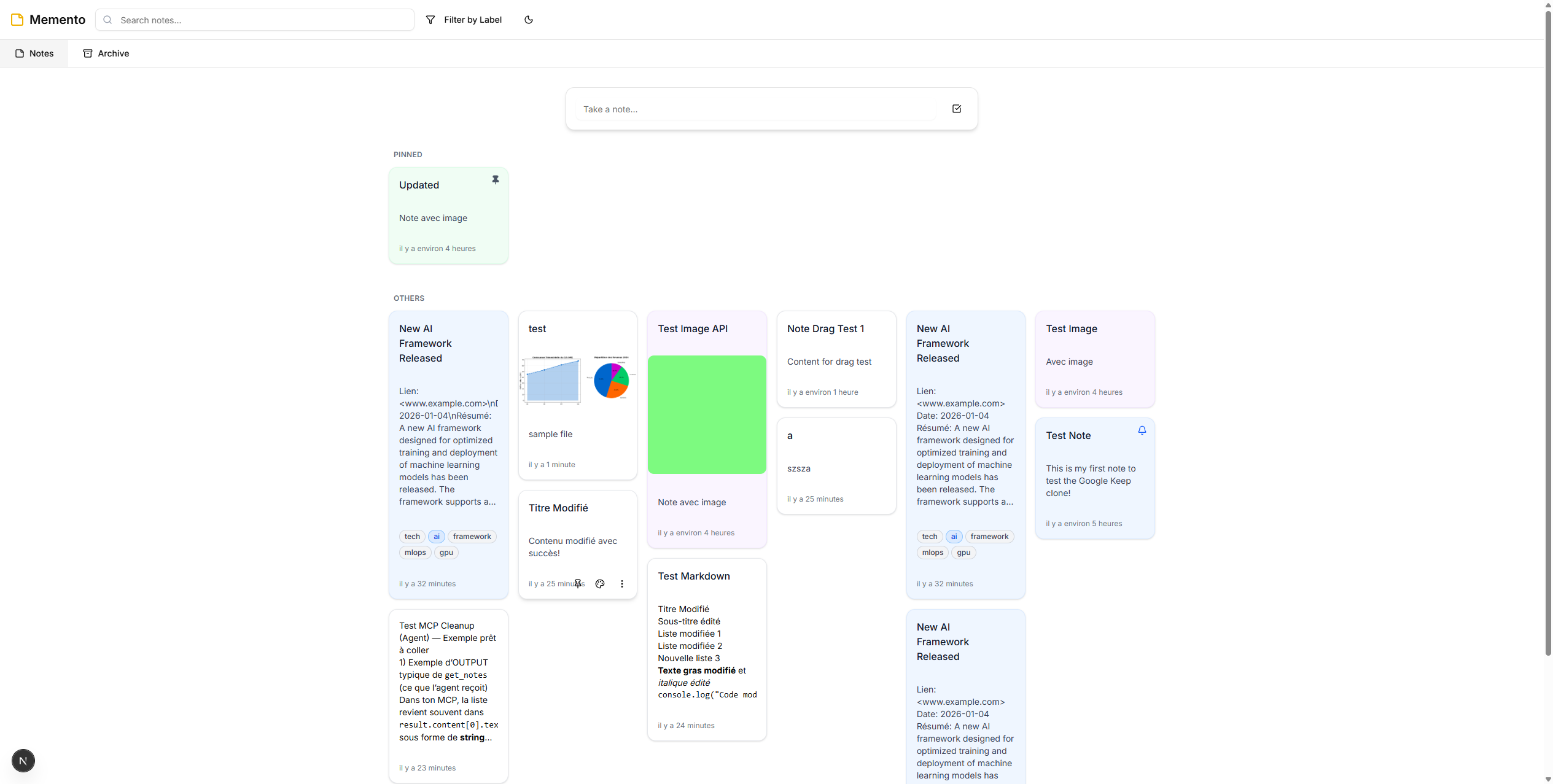Click the N avatar button
This screenshot has width=1553, height=784.
[x=23, y=761]
